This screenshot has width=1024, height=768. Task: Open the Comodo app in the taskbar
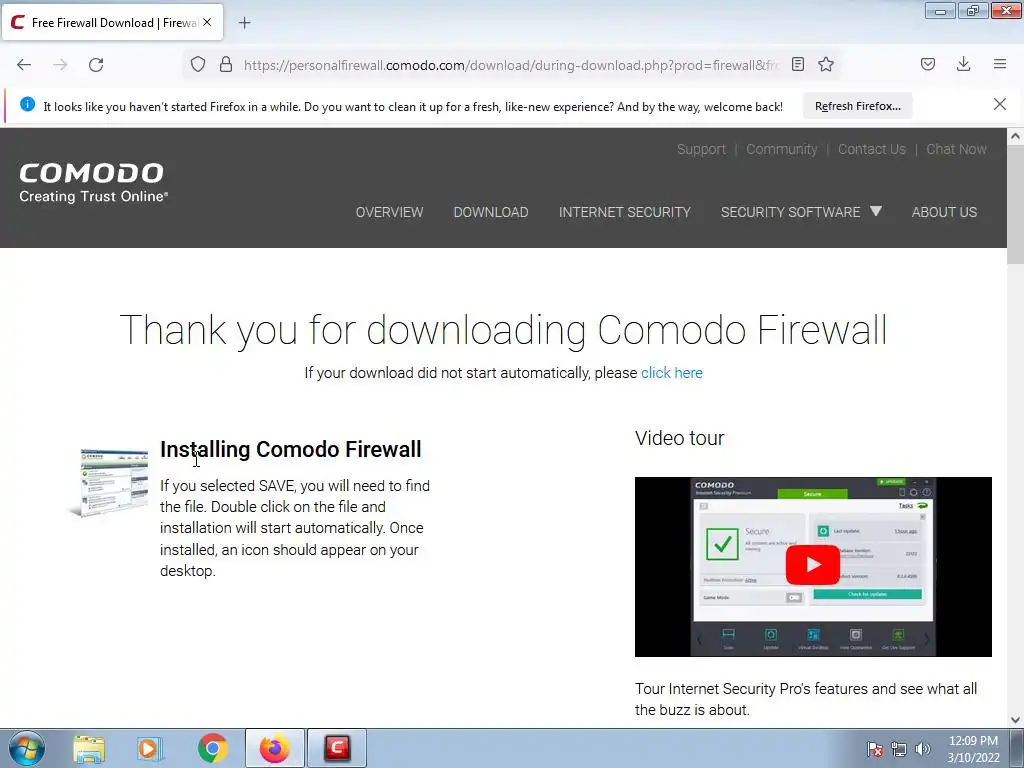click(337, 748)
